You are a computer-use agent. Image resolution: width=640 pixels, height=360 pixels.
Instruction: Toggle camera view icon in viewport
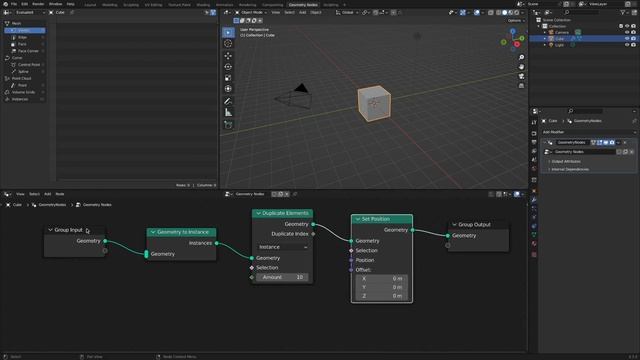point(521,76)
